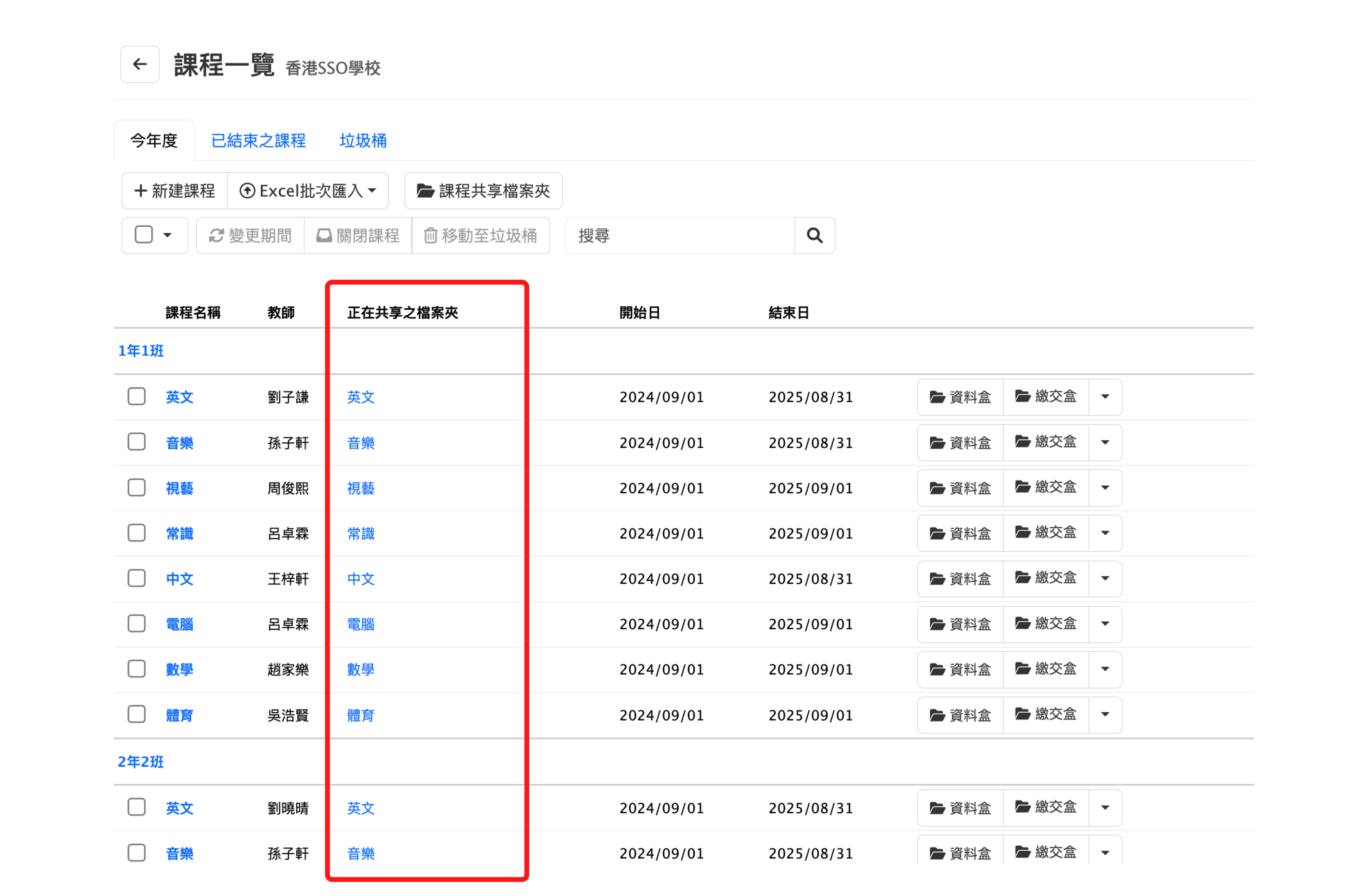The height and width of the screenshot is (896, 1367).
Task: Open select-all checkbox dropdown arrow
Action: coord(167,235)
